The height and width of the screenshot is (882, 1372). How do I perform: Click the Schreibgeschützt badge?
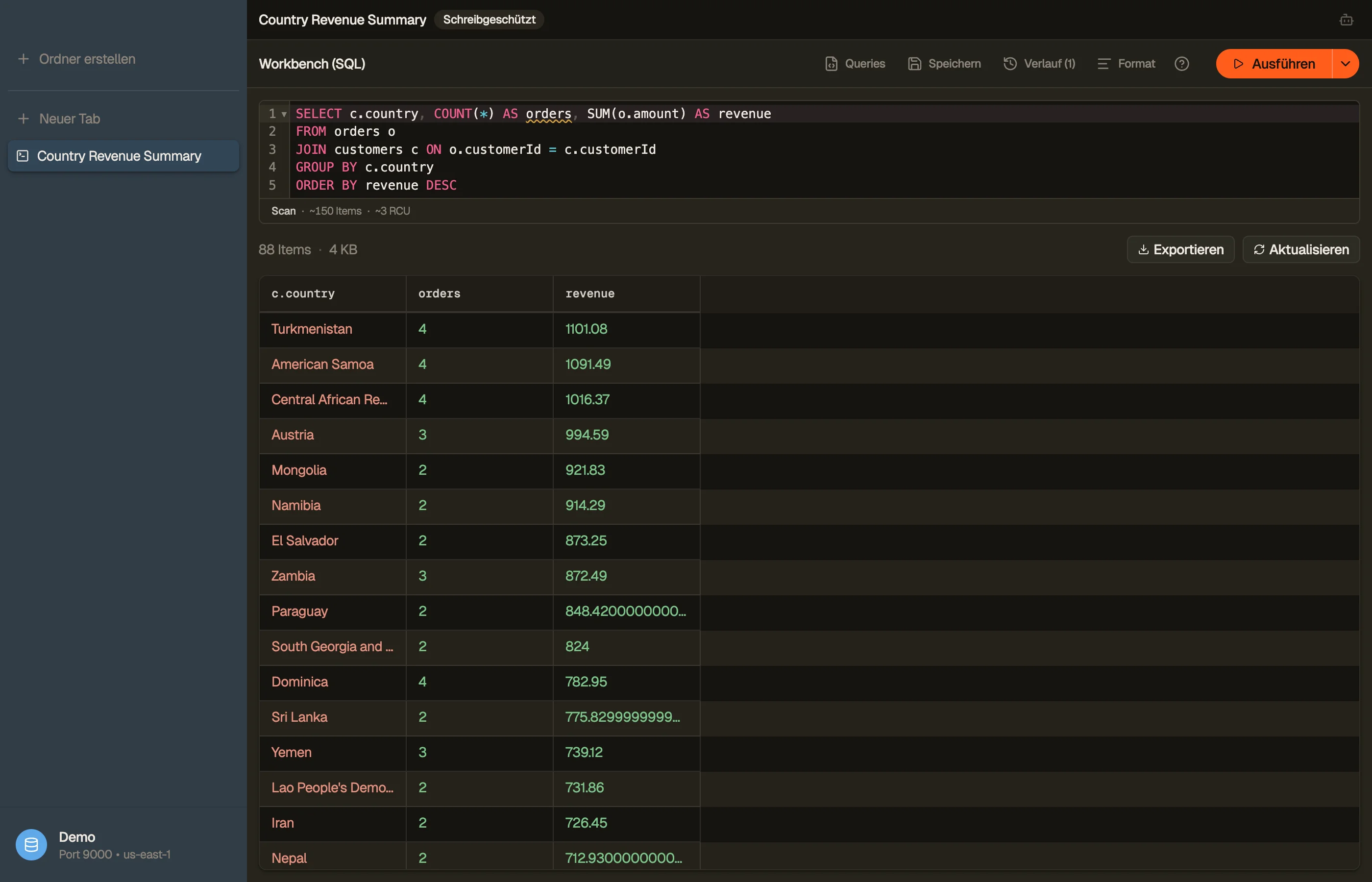489,20
